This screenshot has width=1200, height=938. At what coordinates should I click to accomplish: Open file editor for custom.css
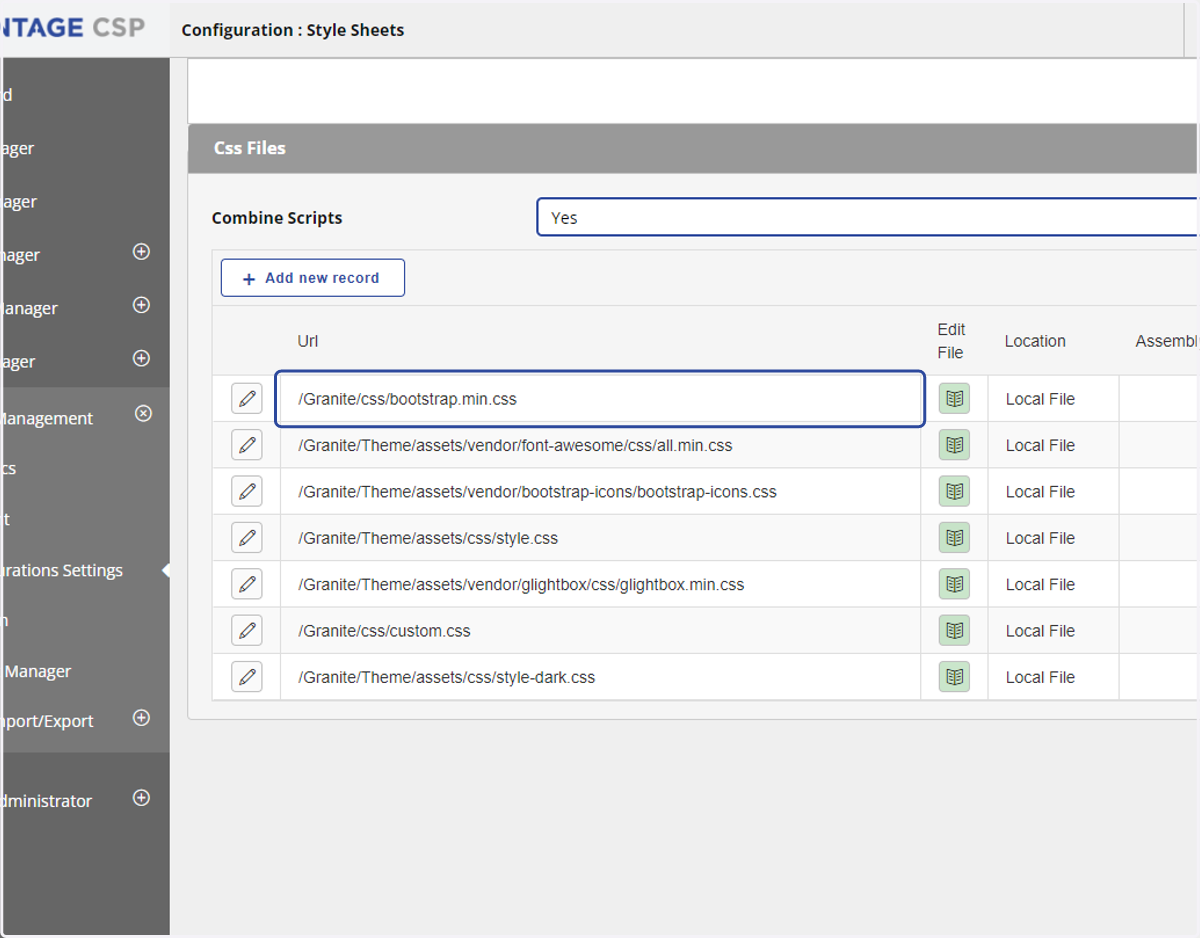[x=954, y=630]
